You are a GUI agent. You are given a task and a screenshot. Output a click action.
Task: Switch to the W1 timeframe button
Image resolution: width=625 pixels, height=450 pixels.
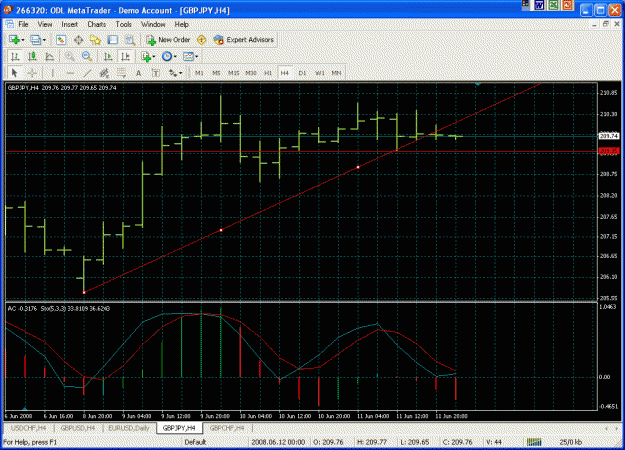(x=319, y=73)
